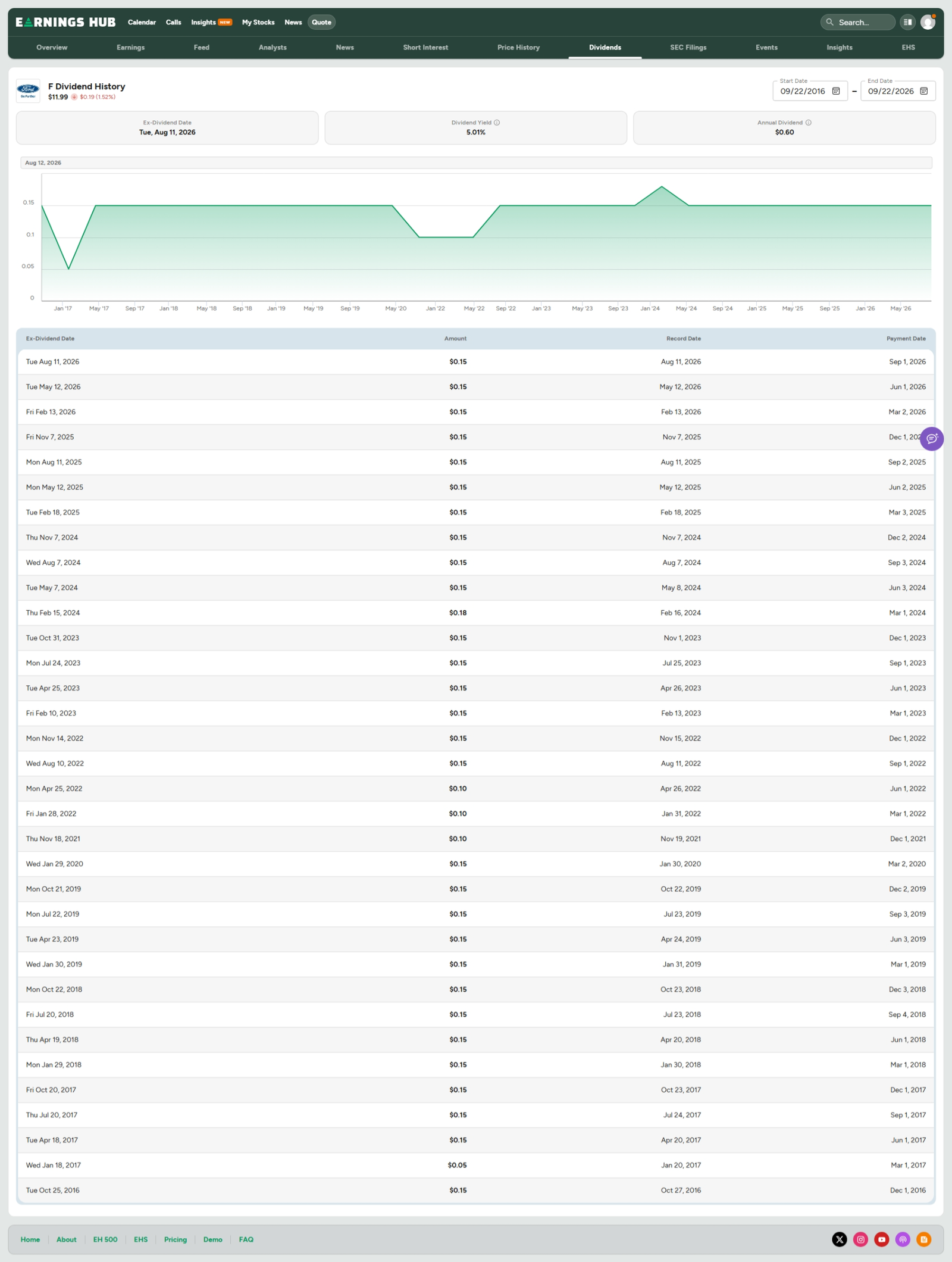Click the Earnings Hub logo
952x1262 pixels.
click(65, 22)
